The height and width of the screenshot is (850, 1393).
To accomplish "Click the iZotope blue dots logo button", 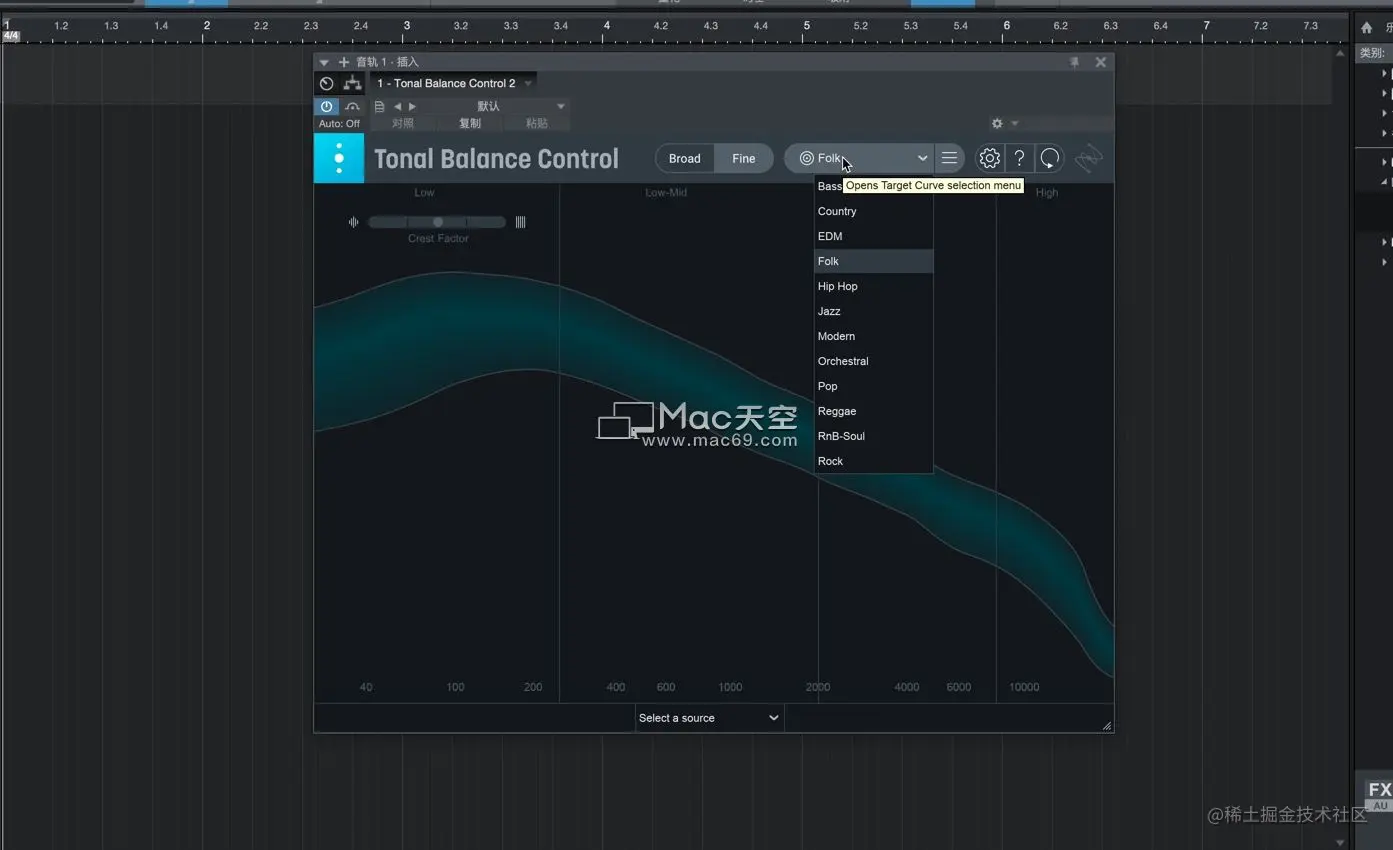I will (x=339, y=158).
